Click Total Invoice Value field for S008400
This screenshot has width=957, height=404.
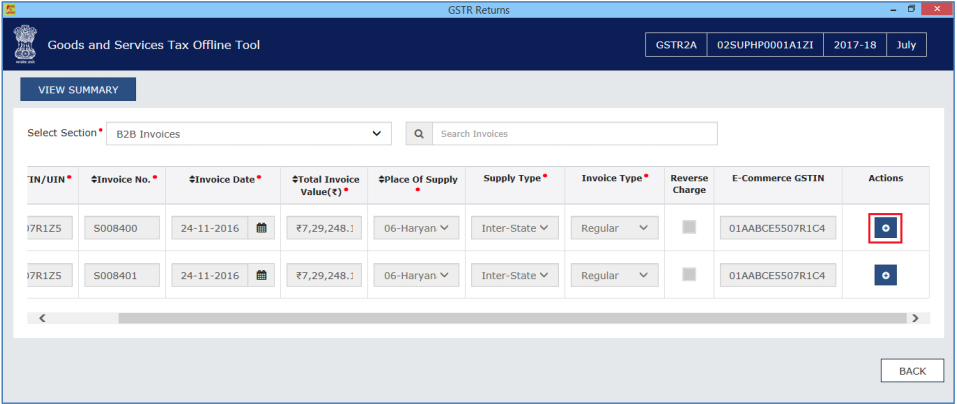click(x=323, y=228)
